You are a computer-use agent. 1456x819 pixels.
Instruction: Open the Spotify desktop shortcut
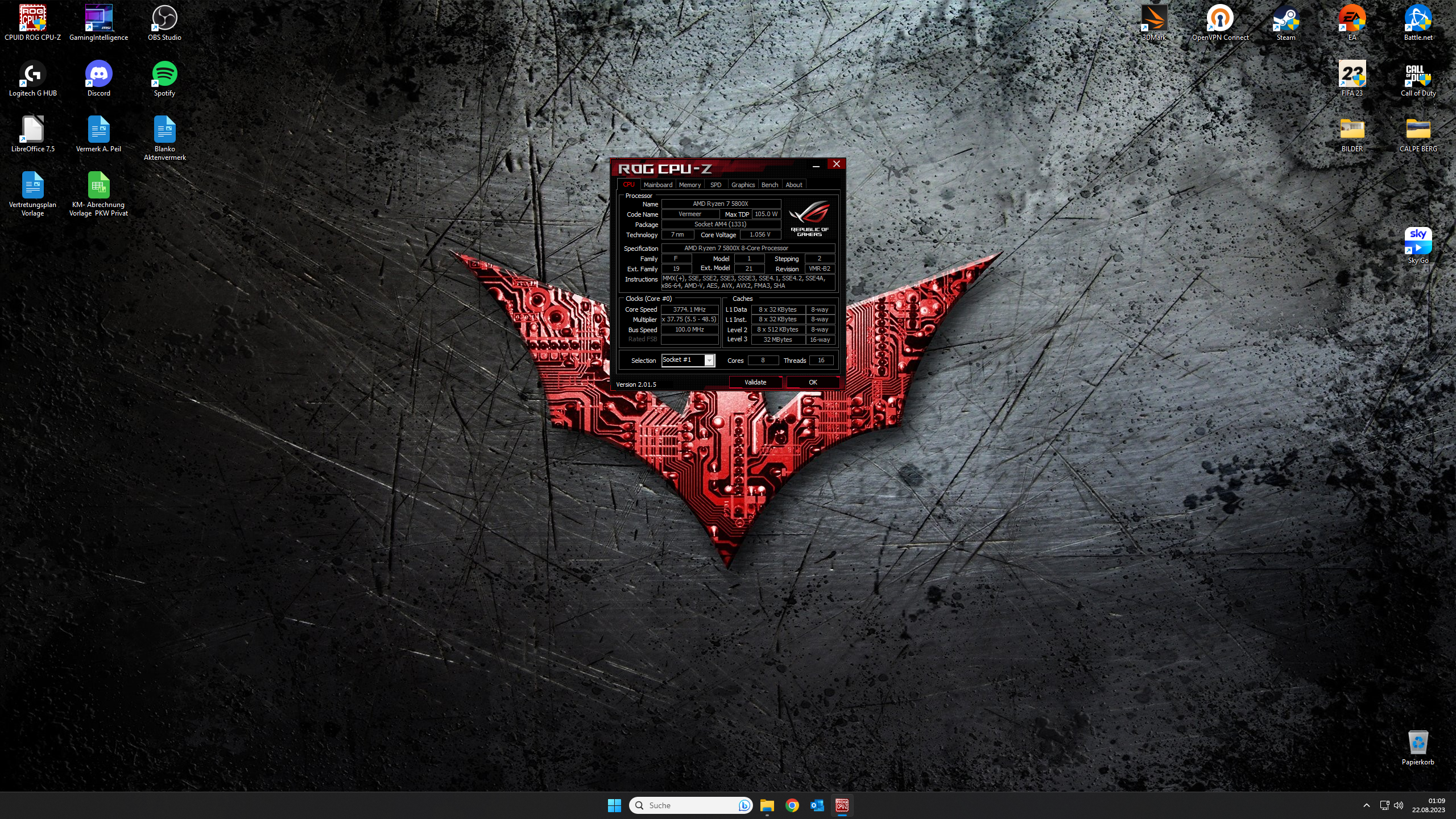[x=164, y=75]
